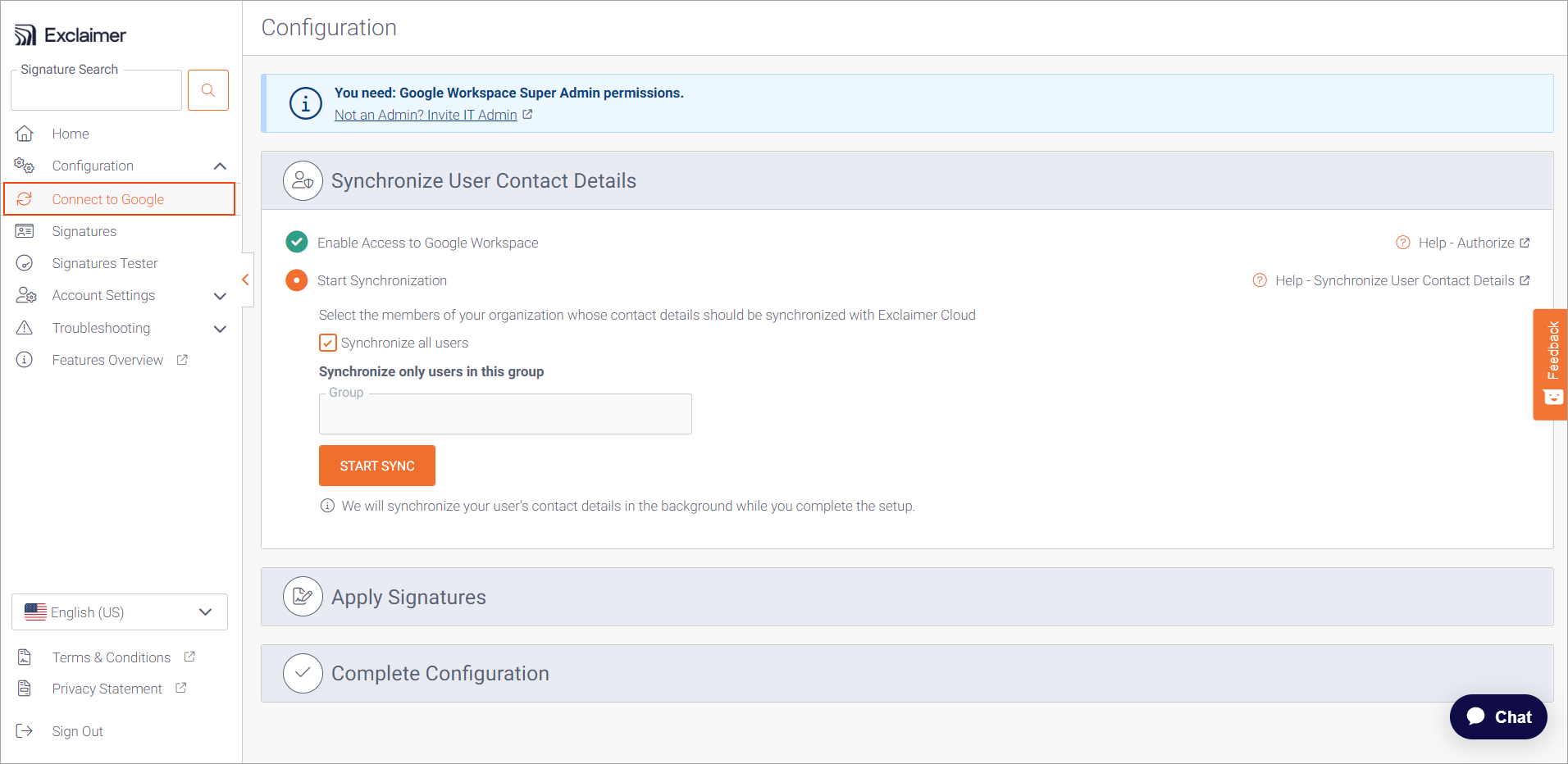Click the 'Enable Access to Google Workspace' text
The image size is (1568, 764).
click(x=428, y=243)
